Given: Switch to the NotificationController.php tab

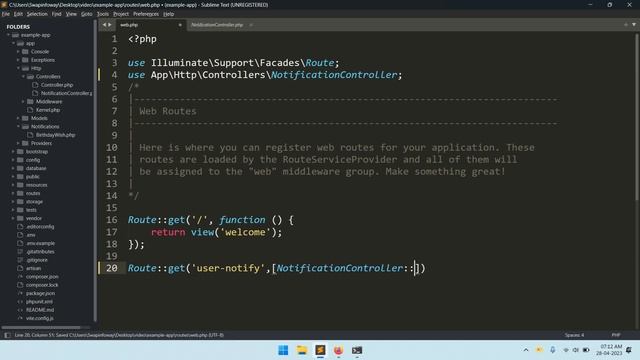Looking at the screenshot, I should tap(217, 25).
